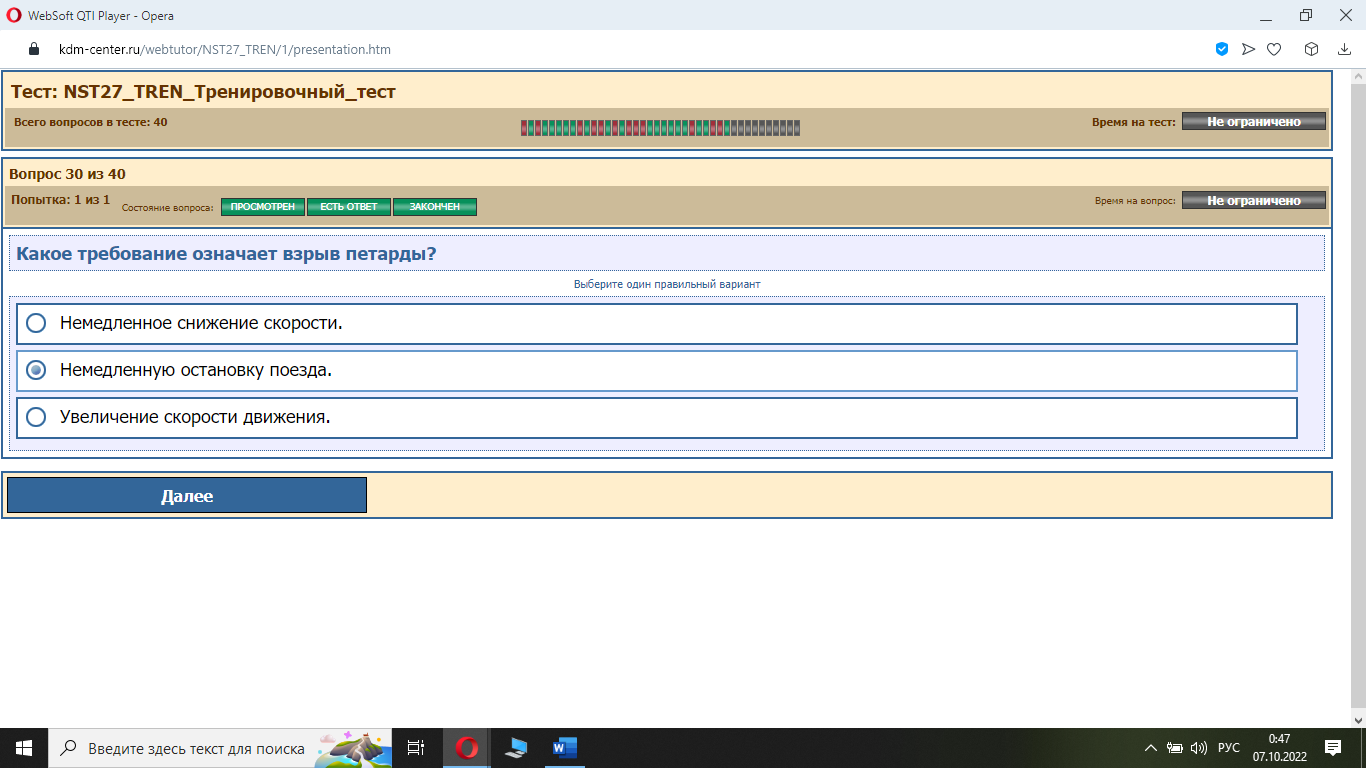Click the ЗАКОНЧЕН status button

[x=435, y=207]
